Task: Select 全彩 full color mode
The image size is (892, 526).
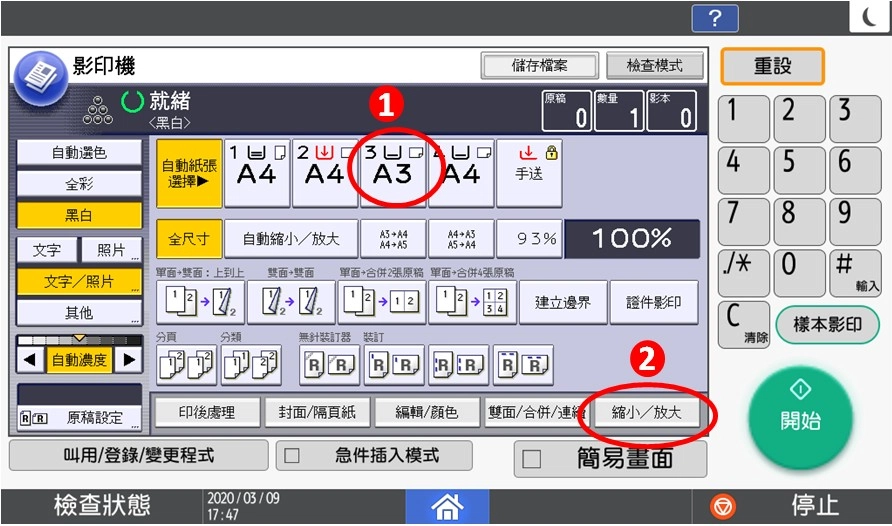Action: (x=79, y=184)
